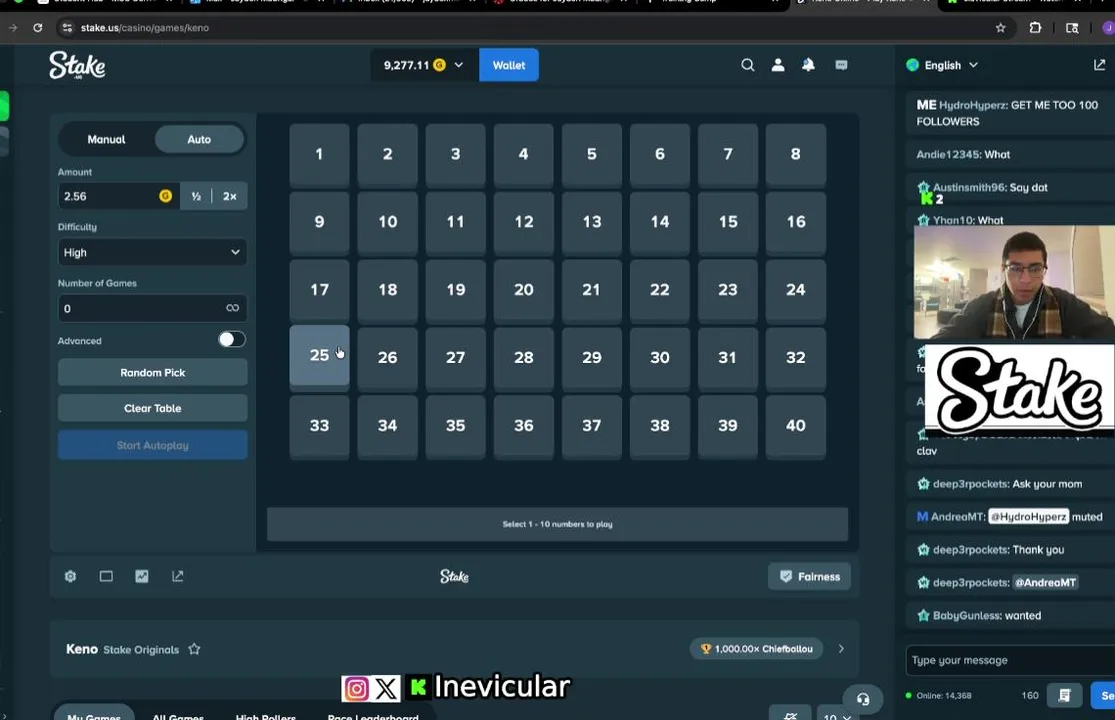Open BabyGunless user in chat
The width and height of the screenshot is (1115, 720).
[x=967, y=616]
